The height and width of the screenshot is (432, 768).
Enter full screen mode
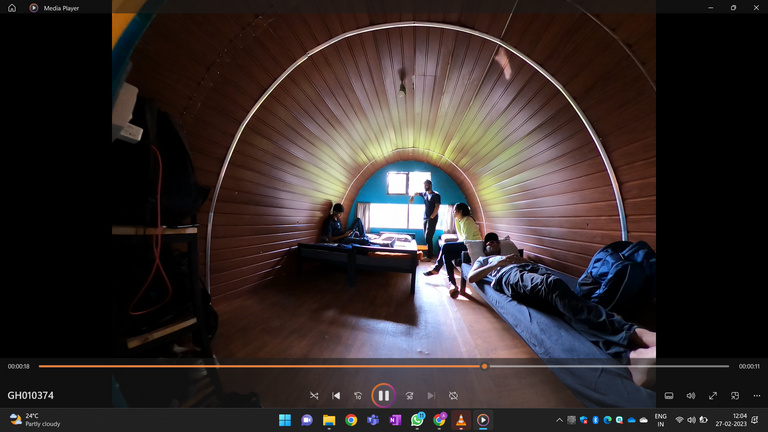pos(713,396)
